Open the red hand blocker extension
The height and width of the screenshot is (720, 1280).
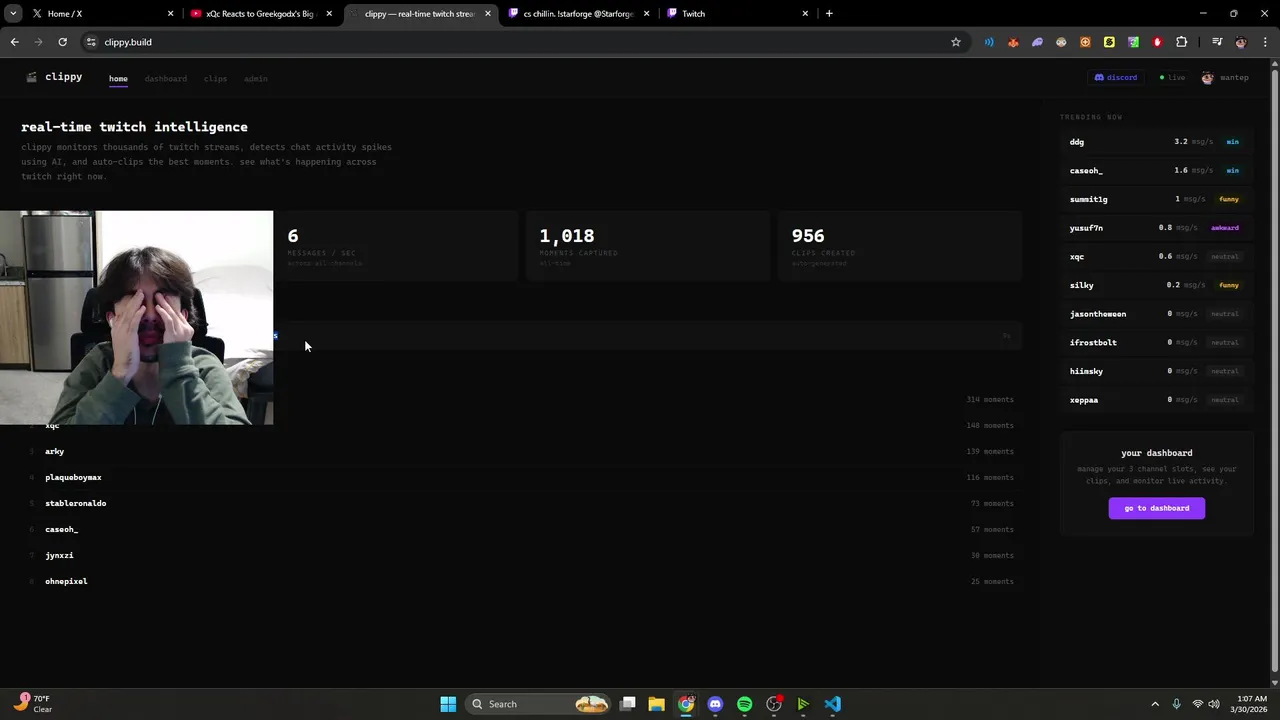[x=1157, y=42]
